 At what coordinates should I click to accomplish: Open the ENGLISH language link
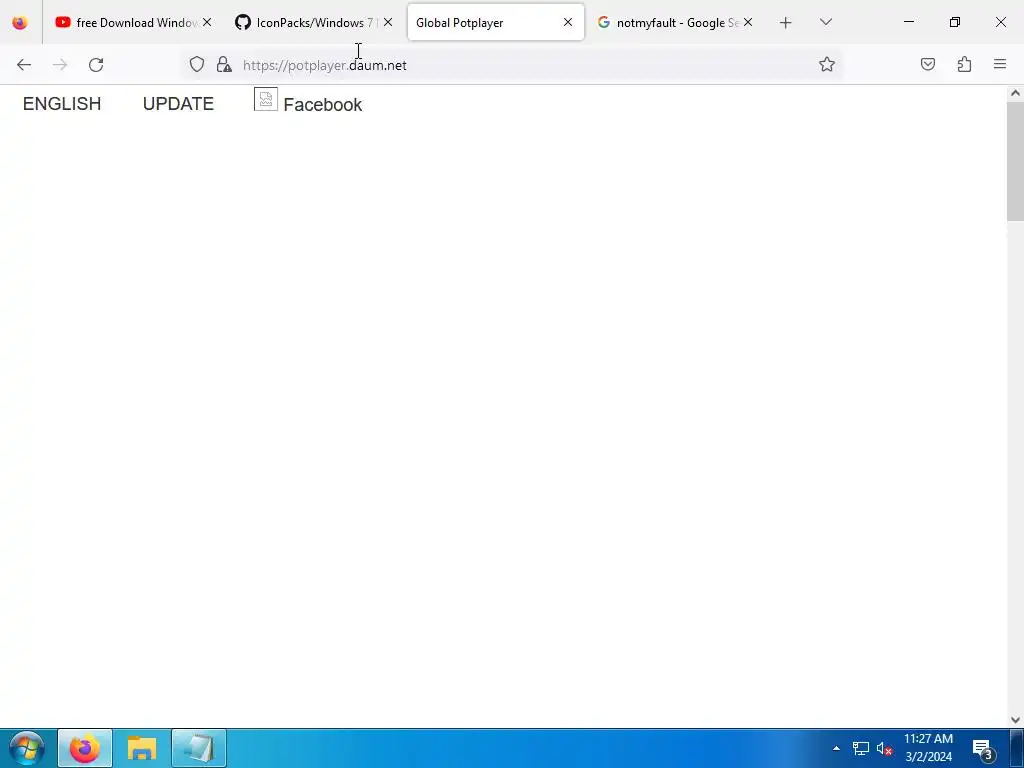(x=62, y=104)
